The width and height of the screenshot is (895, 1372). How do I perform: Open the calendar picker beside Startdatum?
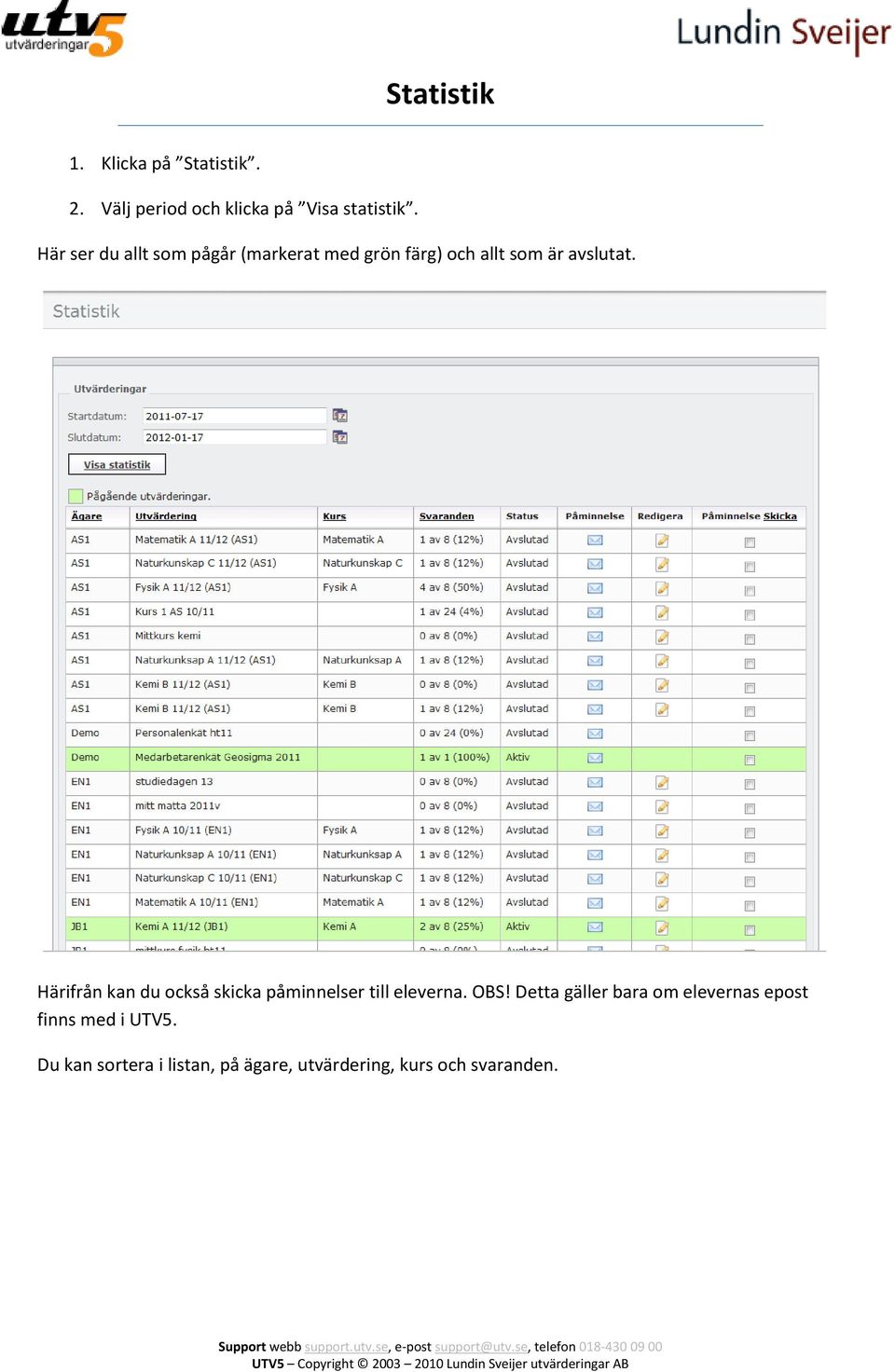pyautogui.click(x=340, y=416)
